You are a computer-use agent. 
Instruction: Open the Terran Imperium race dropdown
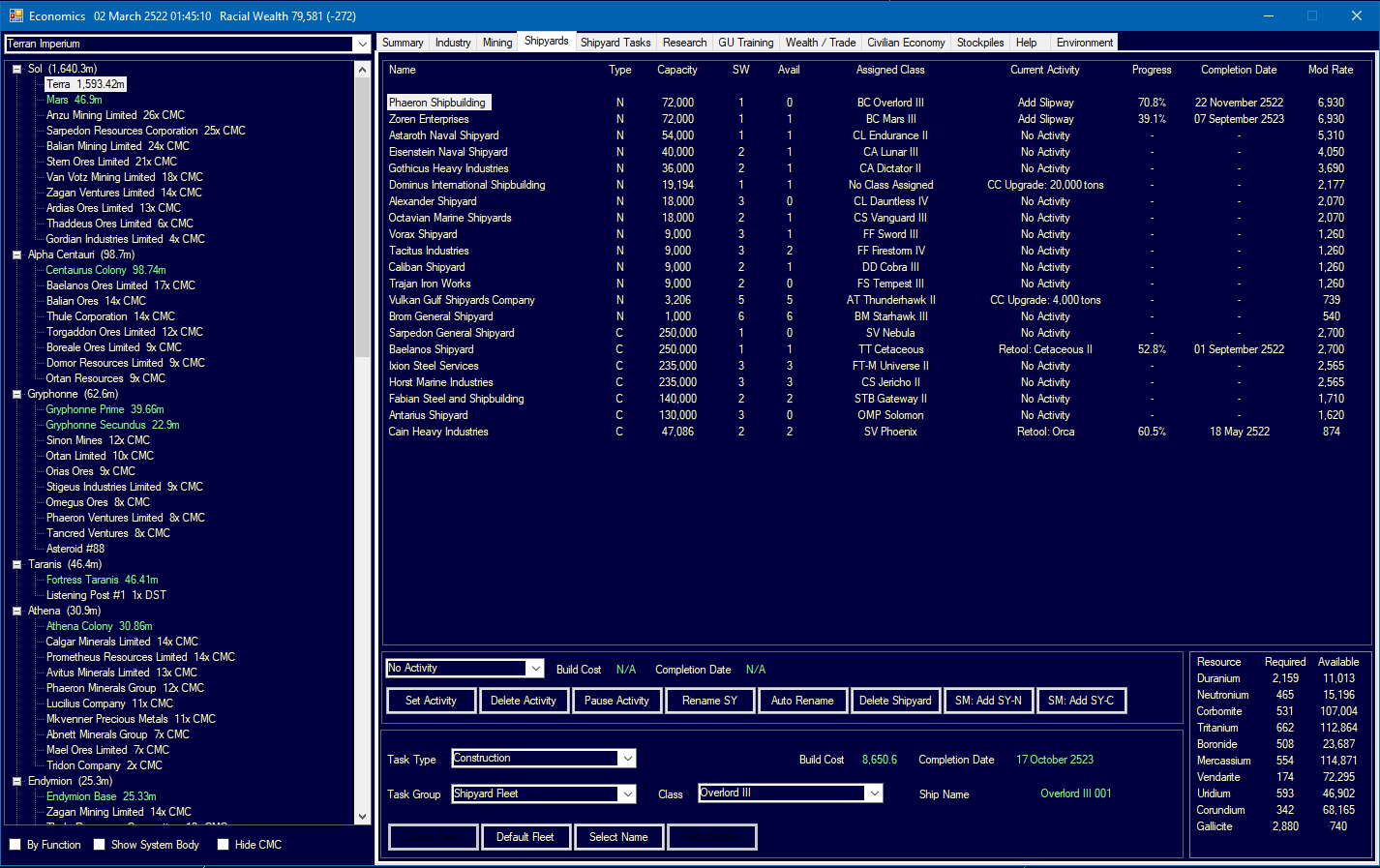coord(362,44)
